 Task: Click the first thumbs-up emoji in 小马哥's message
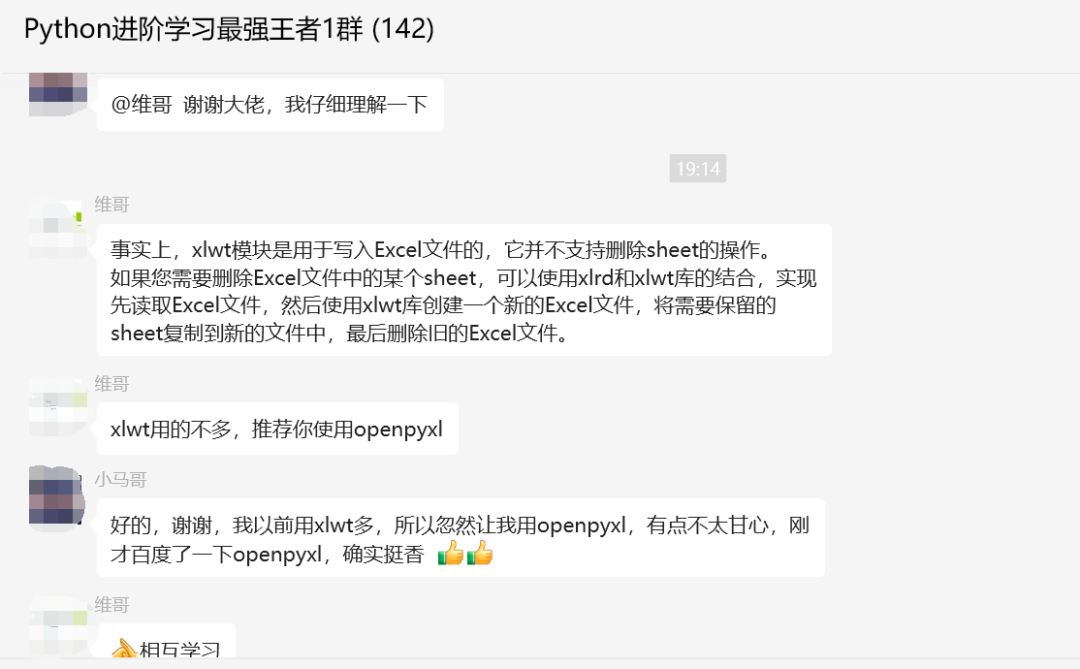pos(451,553)
